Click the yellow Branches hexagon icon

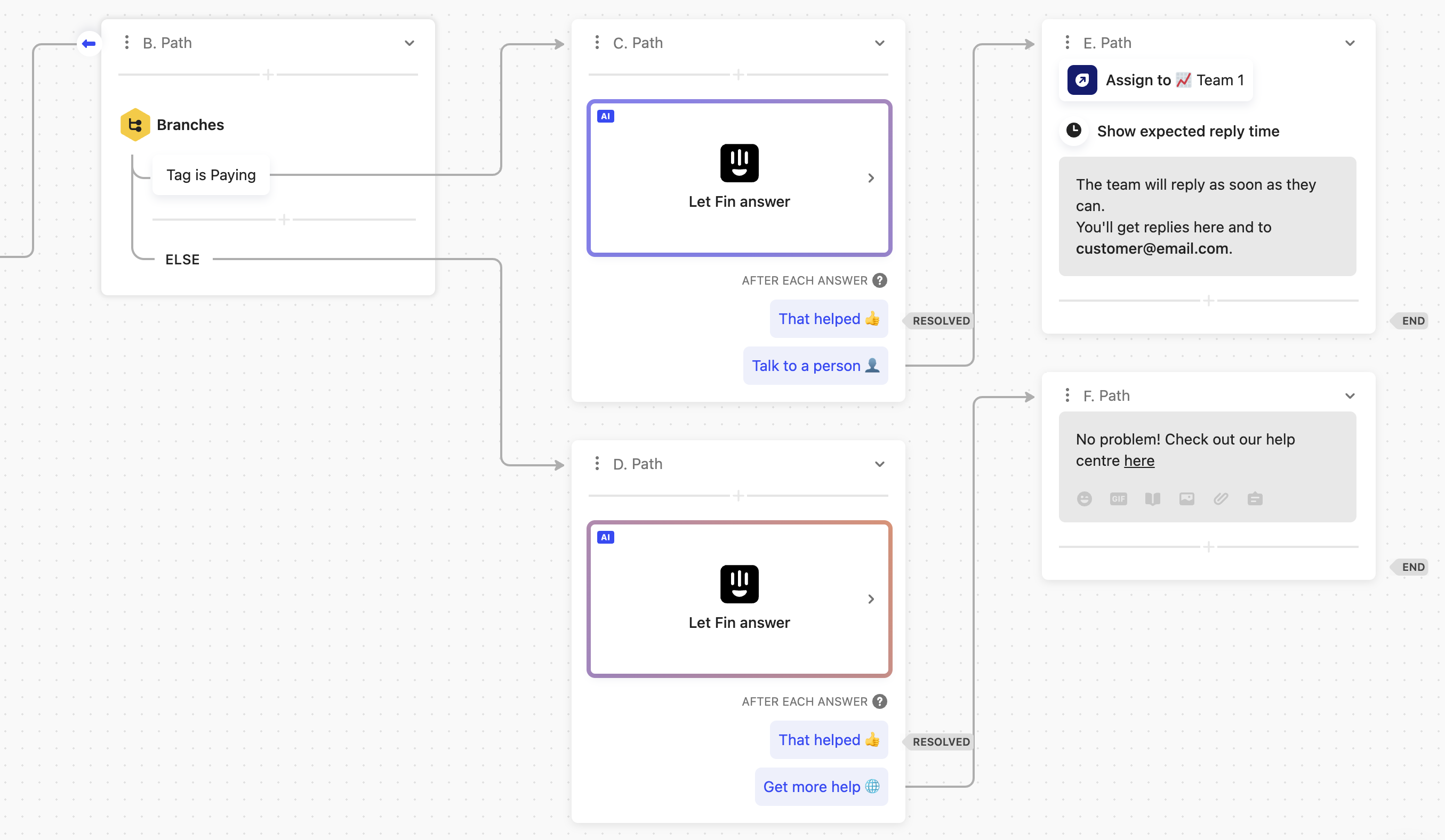(135, 125)
